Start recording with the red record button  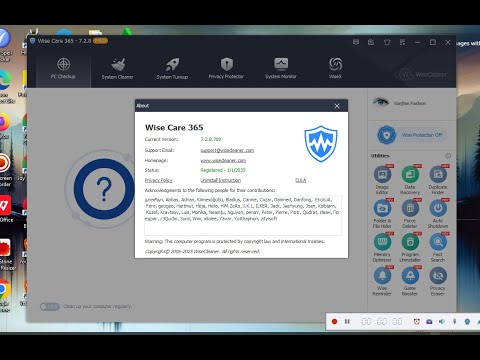pos(334,321)
